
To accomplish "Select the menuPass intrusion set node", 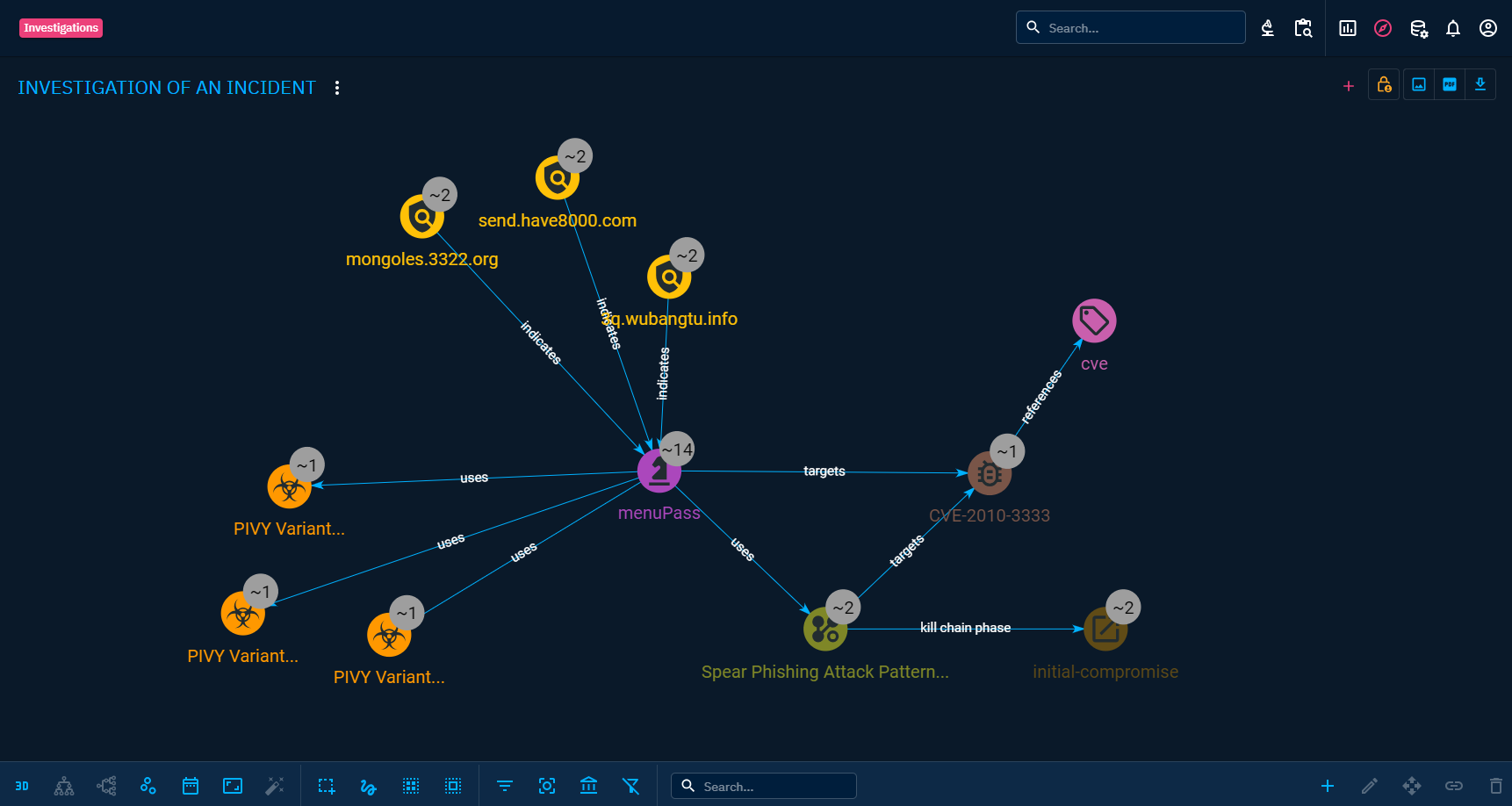I will [x=659, y=471].
